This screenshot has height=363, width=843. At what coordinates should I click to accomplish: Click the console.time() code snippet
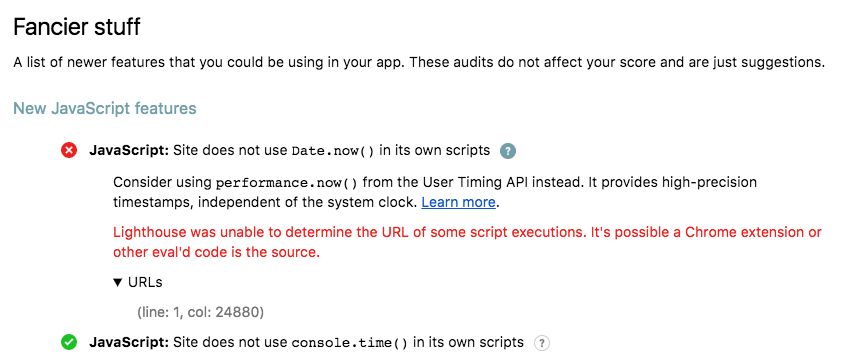(x=349, y=343)
